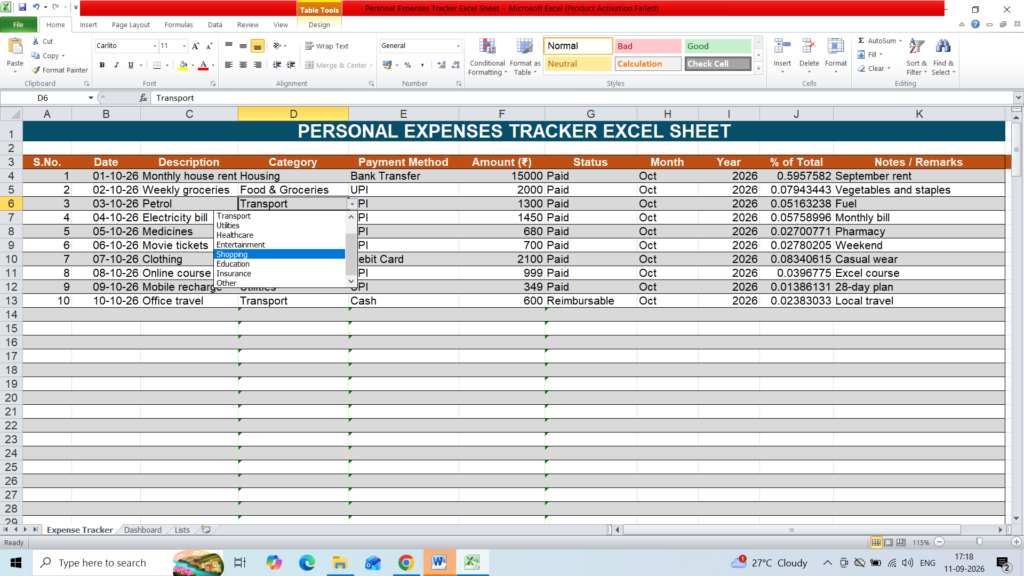Open the Name Box dropdown arrow
Image resolution: width=1024 pixels, height=576 pixels.
[x=91, y=98]
